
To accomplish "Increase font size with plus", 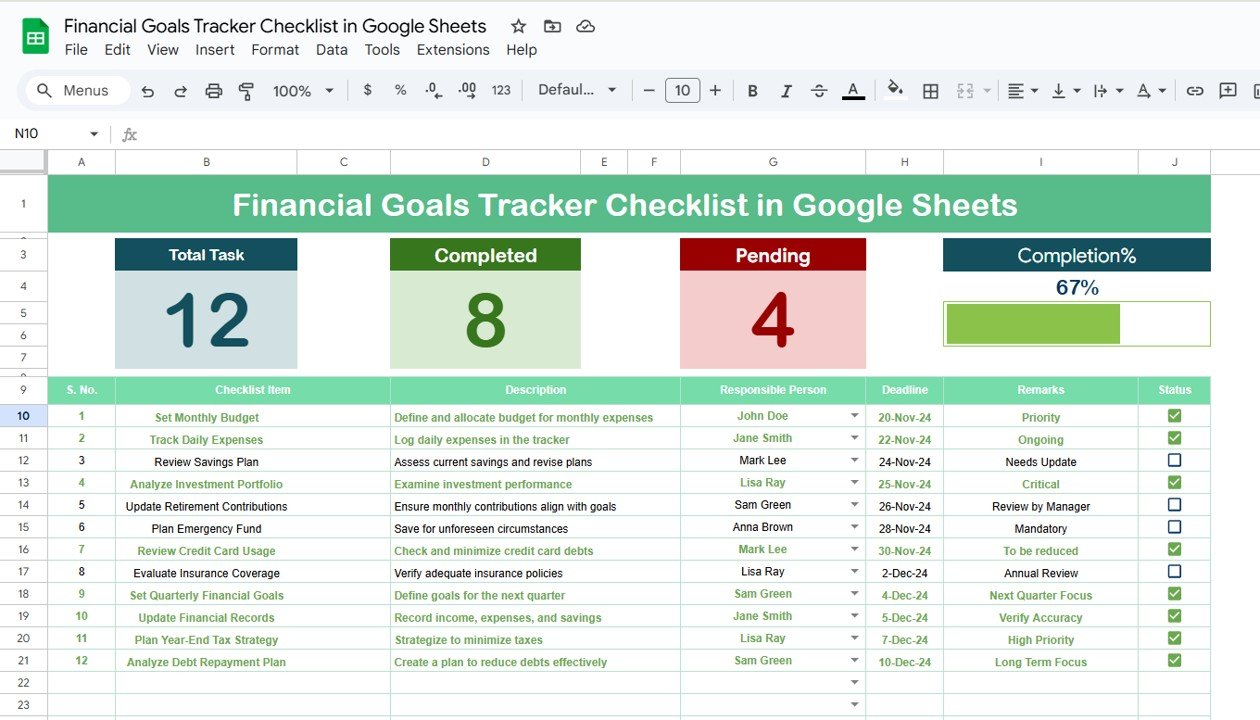I will tap(715, 90).
